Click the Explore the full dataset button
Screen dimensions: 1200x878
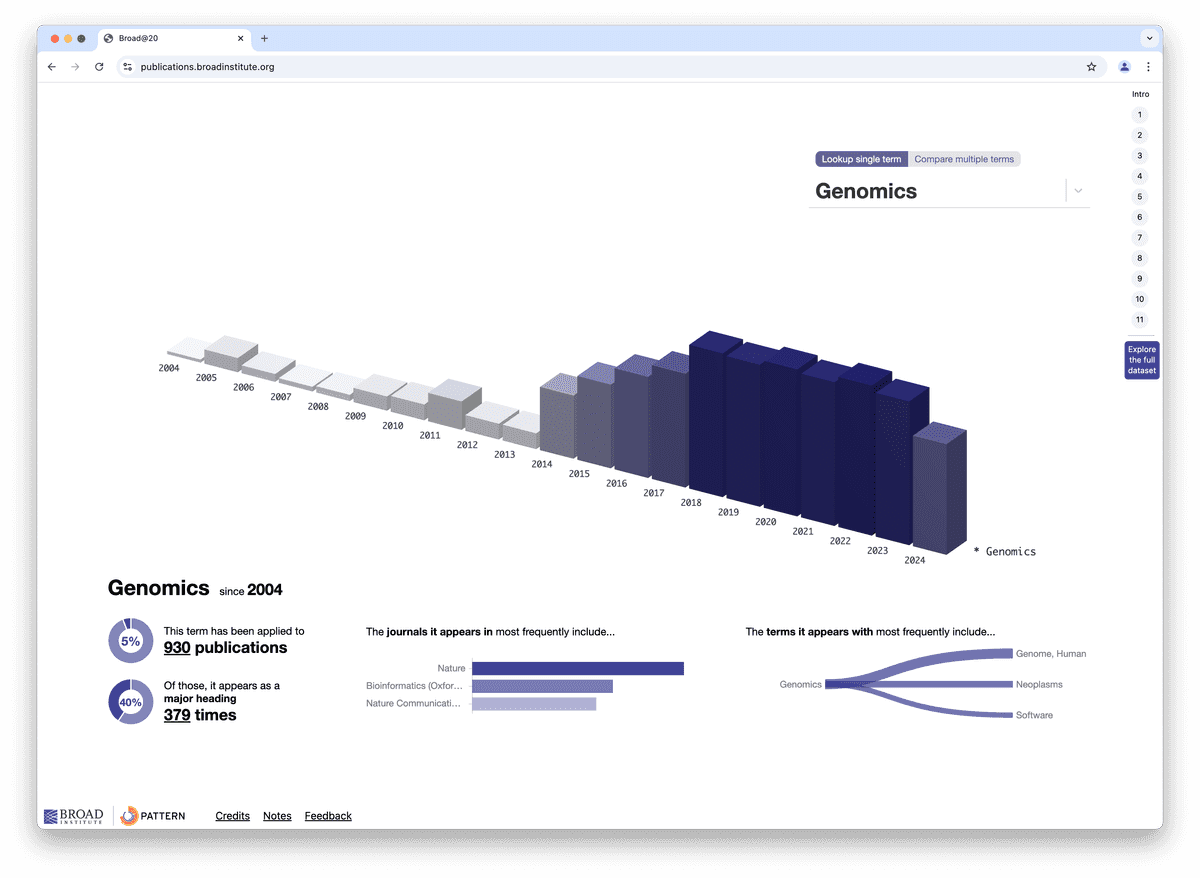pyautogui.click(x=1141, y=360)
